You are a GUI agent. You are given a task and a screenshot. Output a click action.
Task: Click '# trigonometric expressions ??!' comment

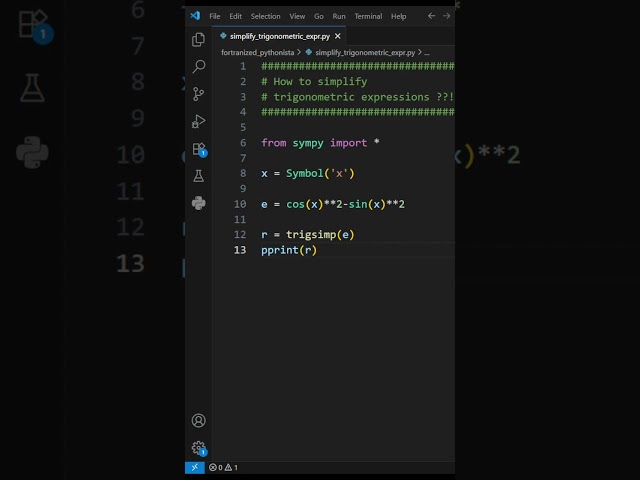(358, 97)
